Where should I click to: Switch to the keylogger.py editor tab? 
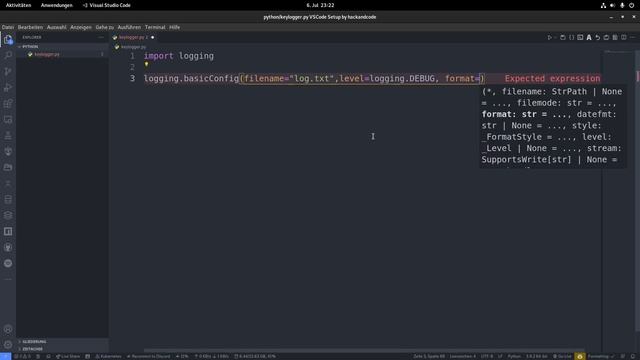pyautogui.click(x=132, y=38)
